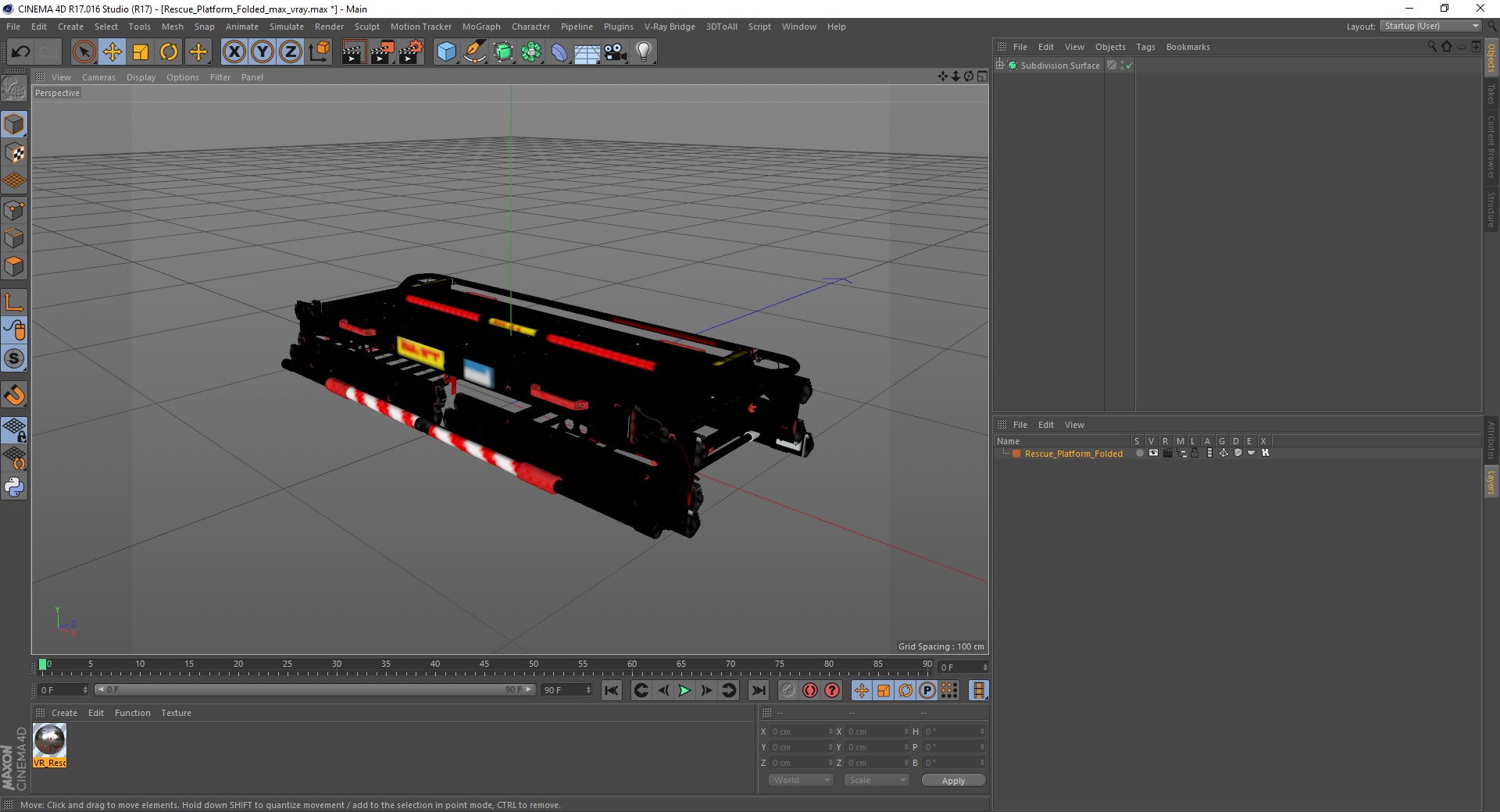Click the green playhead at frame 0
Screen dimensions: 1500x812
pyautogui.click(x=42, y=665)
